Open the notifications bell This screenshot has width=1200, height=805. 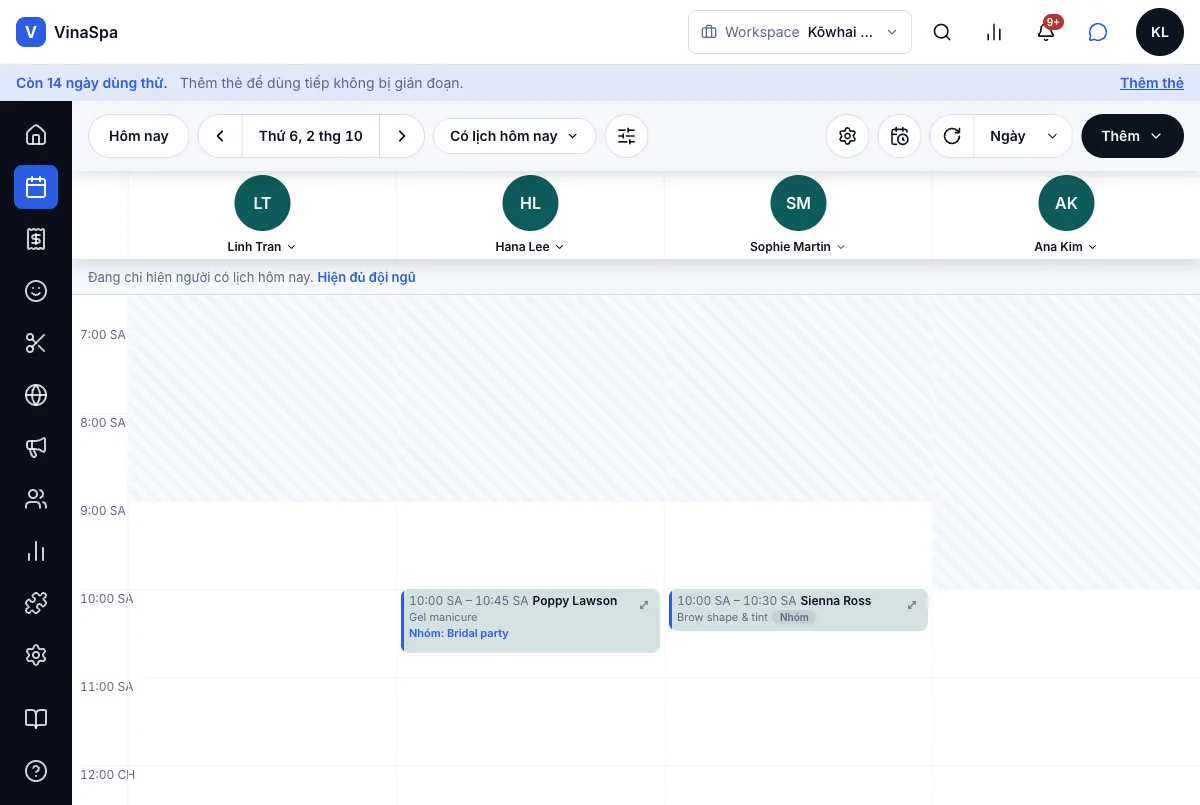click(x=1046, y=32)
